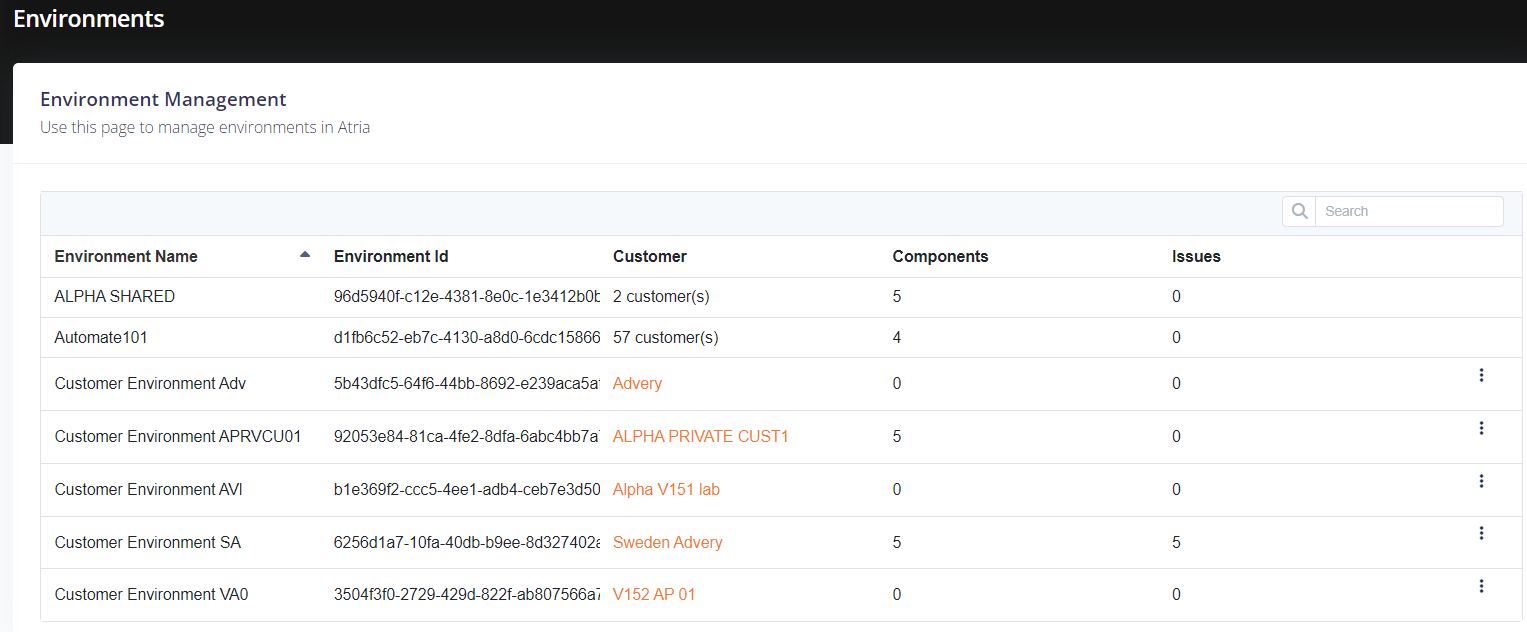Sort by Issues column header

click(1196, 257)
